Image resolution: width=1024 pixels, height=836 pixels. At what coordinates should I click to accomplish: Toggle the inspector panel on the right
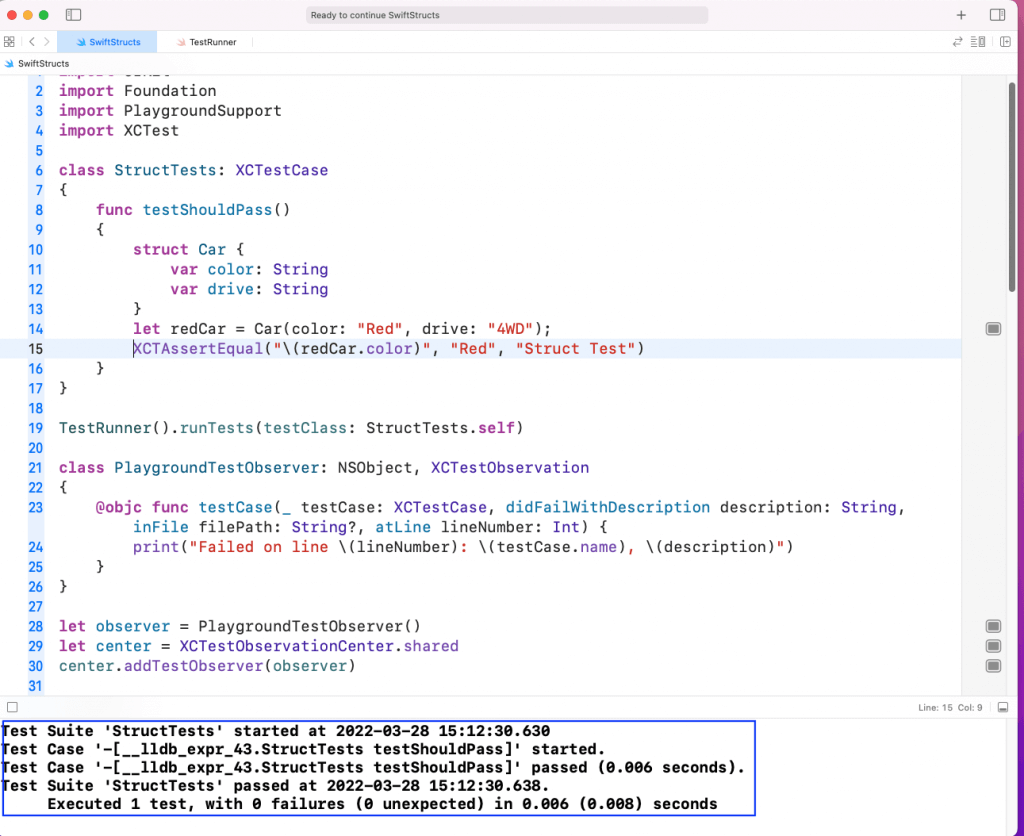click(x=997, y=15)
